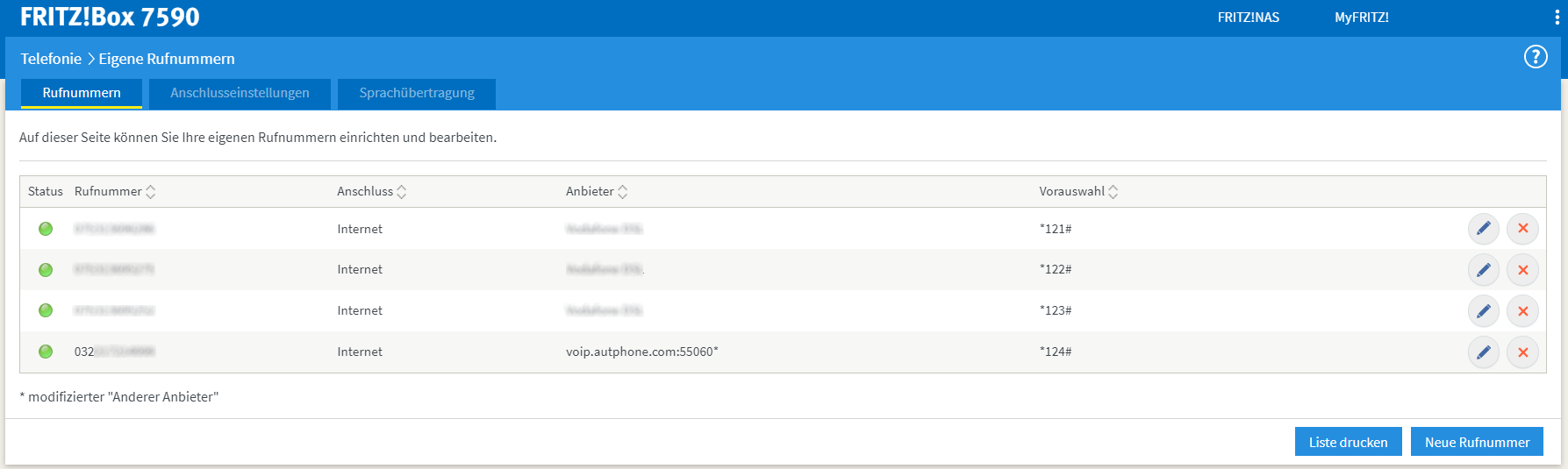Delete the number with prefix *121#
The image size is (1568, 469).
point(1522,229)
